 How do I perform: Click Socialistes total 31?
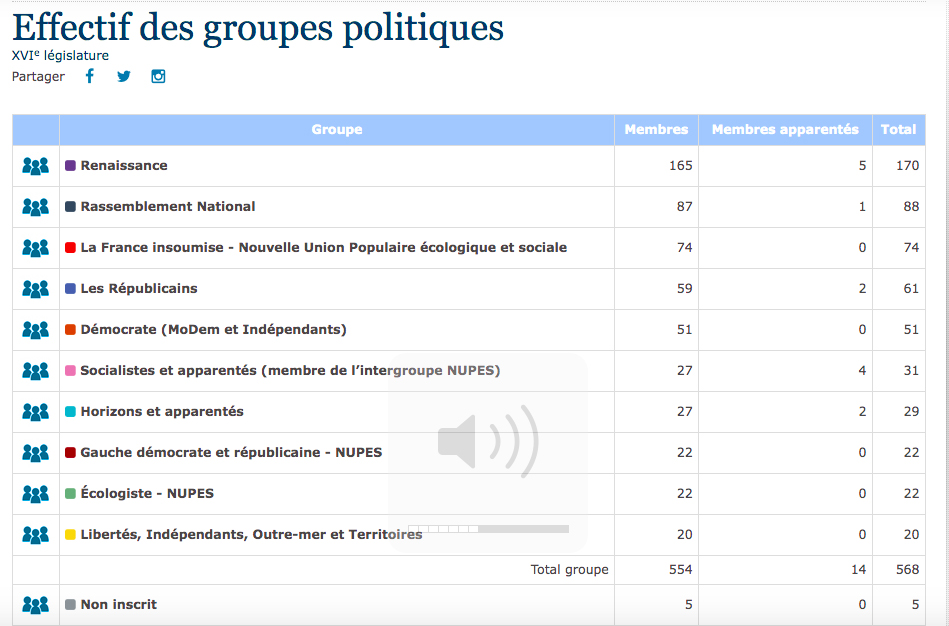click(x=911, y=371)
